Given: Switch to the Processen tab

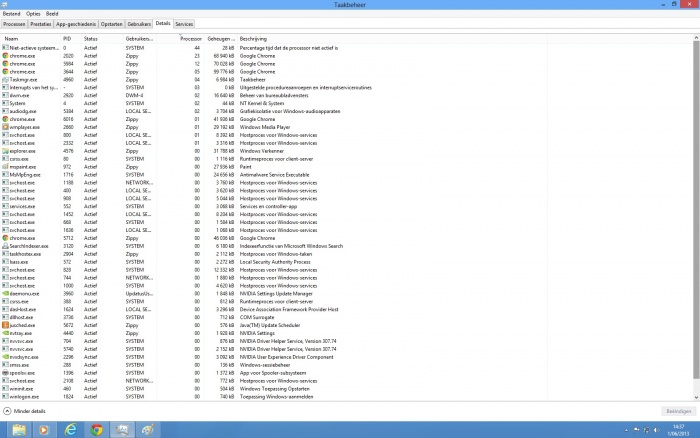Looking at the screenshot, I should 14,24.
